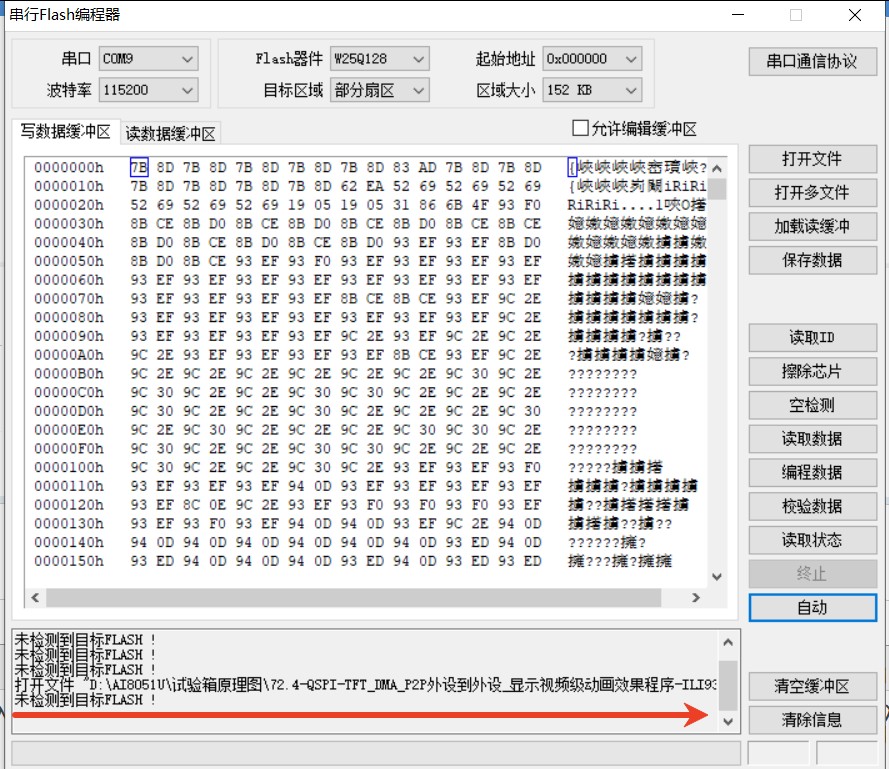Click the 保存数据 button
This screenshot has height=769, width=889.
point(812,260)
